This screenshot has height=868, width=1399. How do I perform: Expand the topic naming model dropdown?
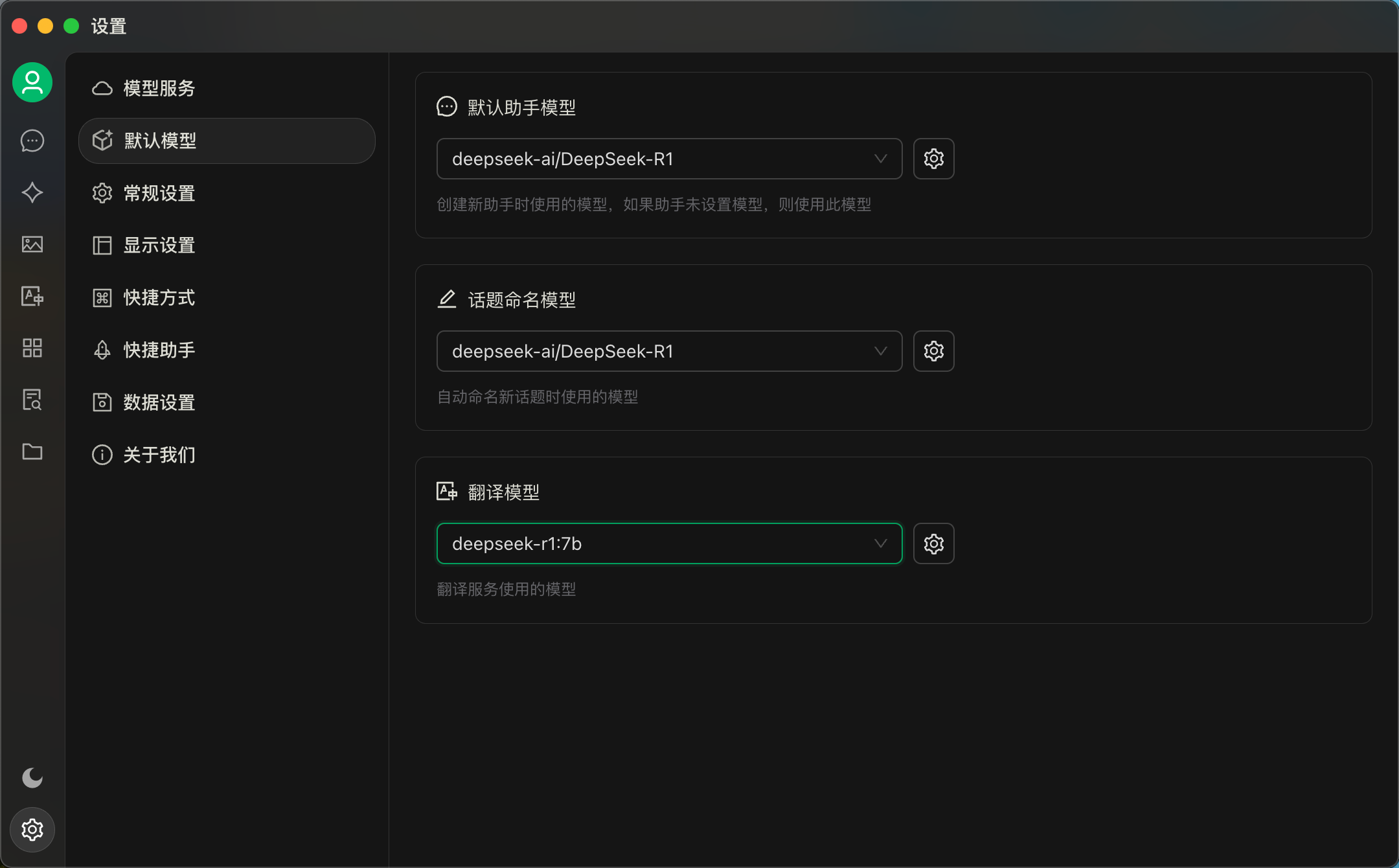(x=669, y=351)
